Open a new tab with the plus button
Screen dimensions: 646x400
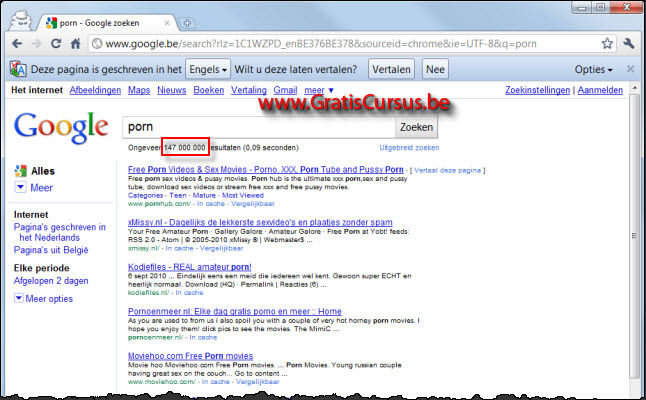187,23
